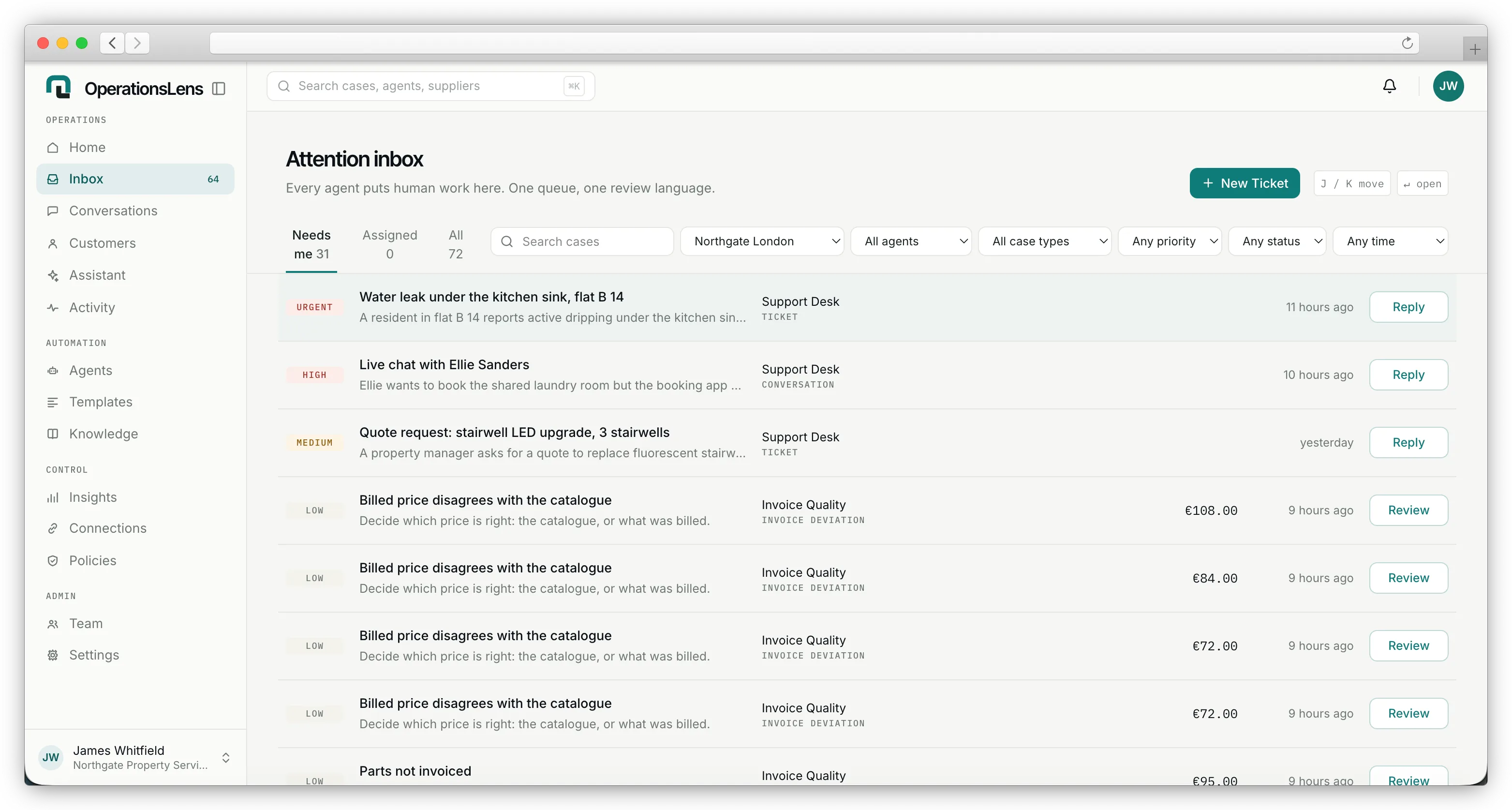
Task: Create a New Ticket
Action: (1245, 183)
